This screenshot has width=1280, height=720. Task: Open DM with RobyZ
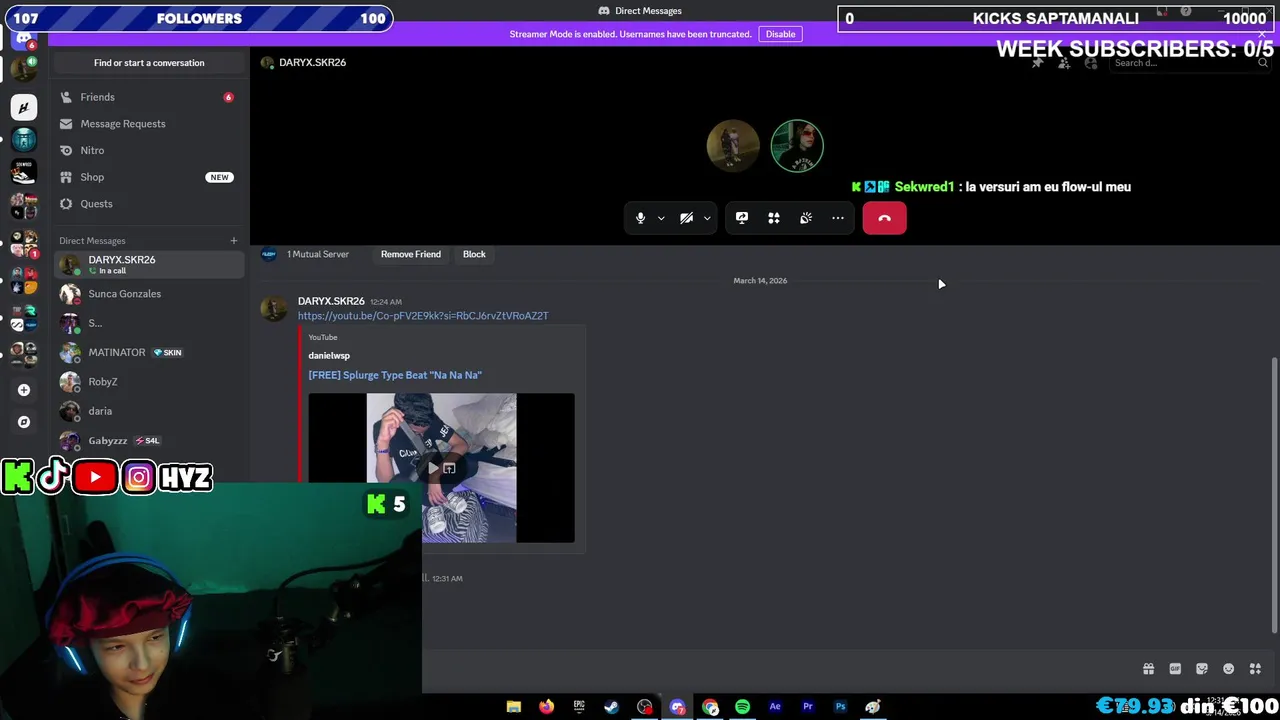149,382
